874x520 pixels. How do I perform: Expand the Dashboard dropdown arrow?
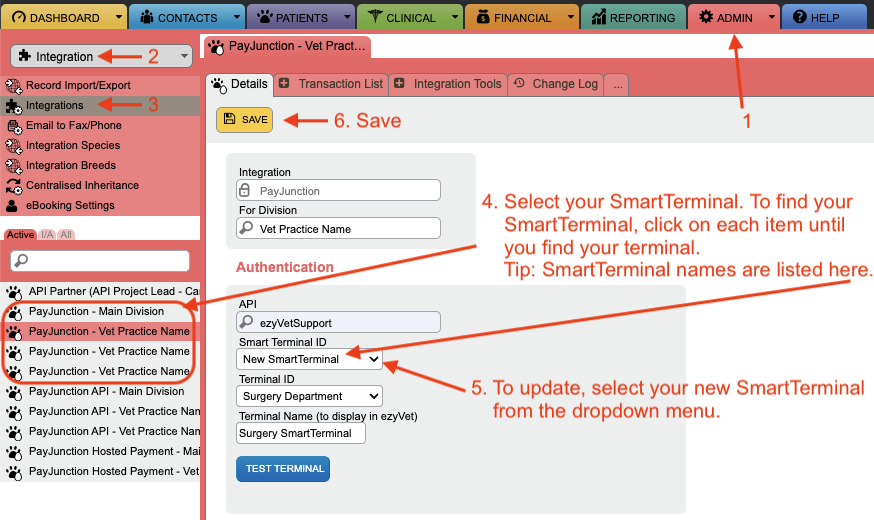119,17
